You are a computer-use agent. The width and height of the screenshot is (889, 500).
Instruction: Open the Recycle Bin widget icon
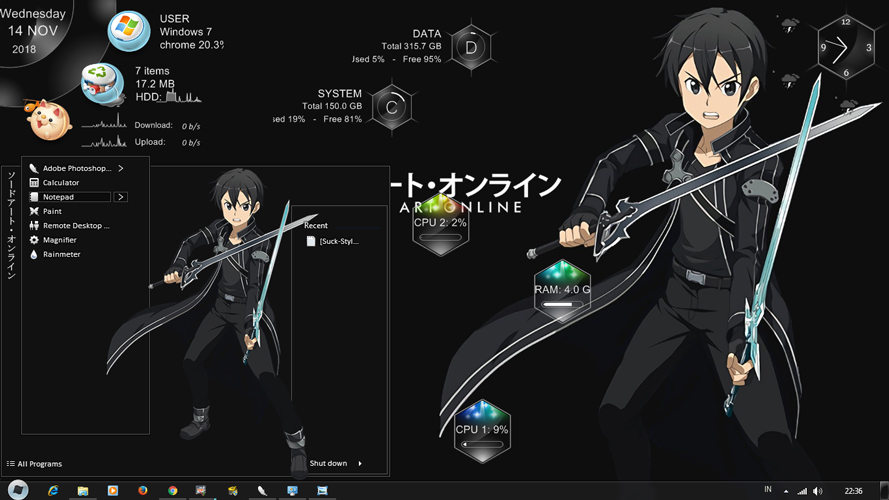click(103, 84)
